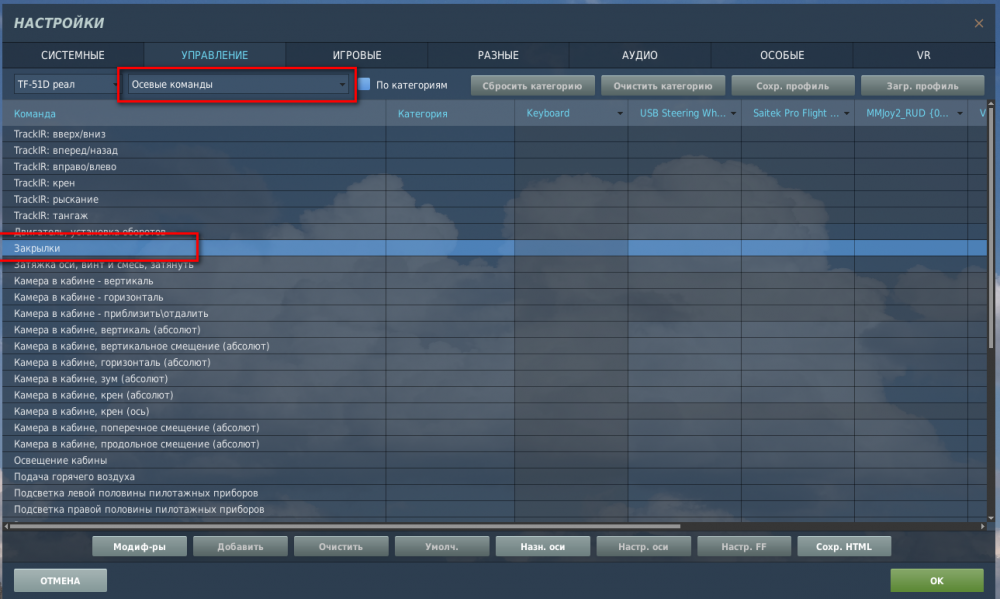Click the vertical scrollbar thumb
This screenshot has width=1000, height=599.
[990, 226]
